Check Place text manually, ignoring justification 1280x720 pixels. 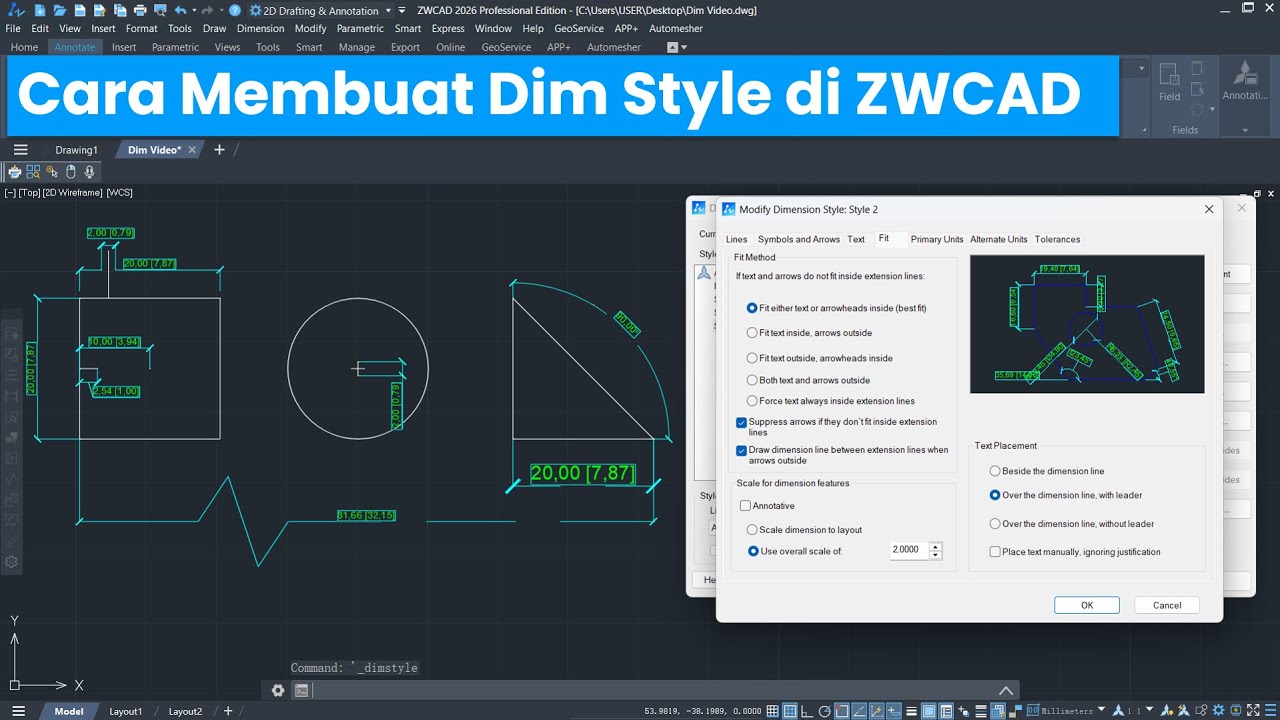pos(995,552)
